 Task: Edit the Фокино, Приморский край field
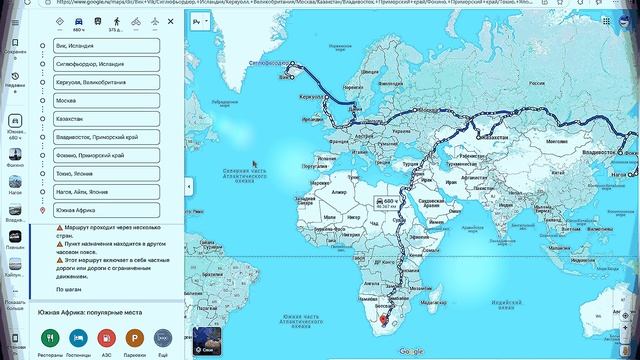click(x=106, y=156)
